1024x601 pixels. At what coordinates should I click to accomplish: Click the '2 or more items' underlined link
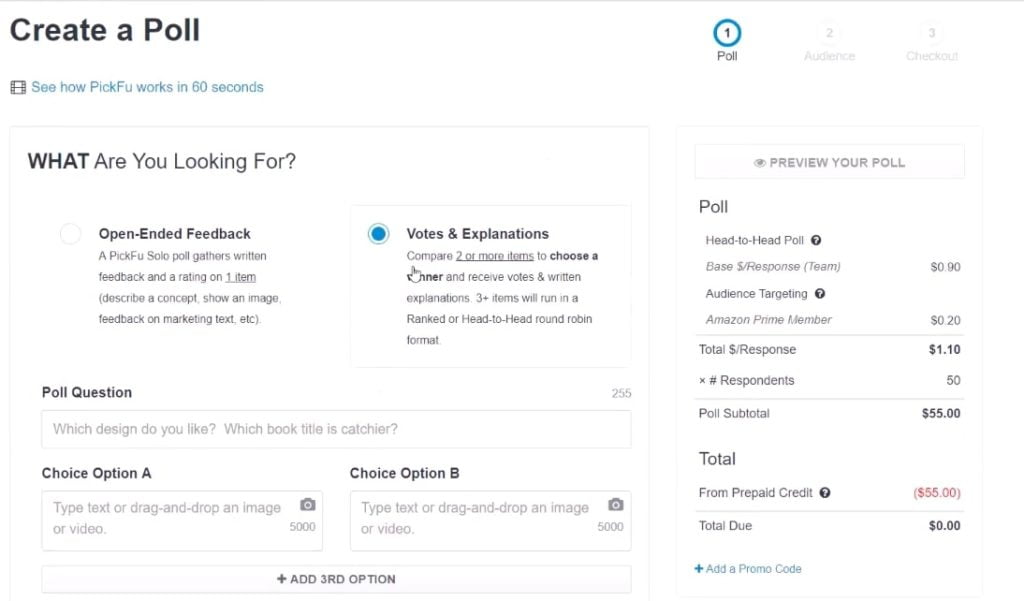click(494, 256)
